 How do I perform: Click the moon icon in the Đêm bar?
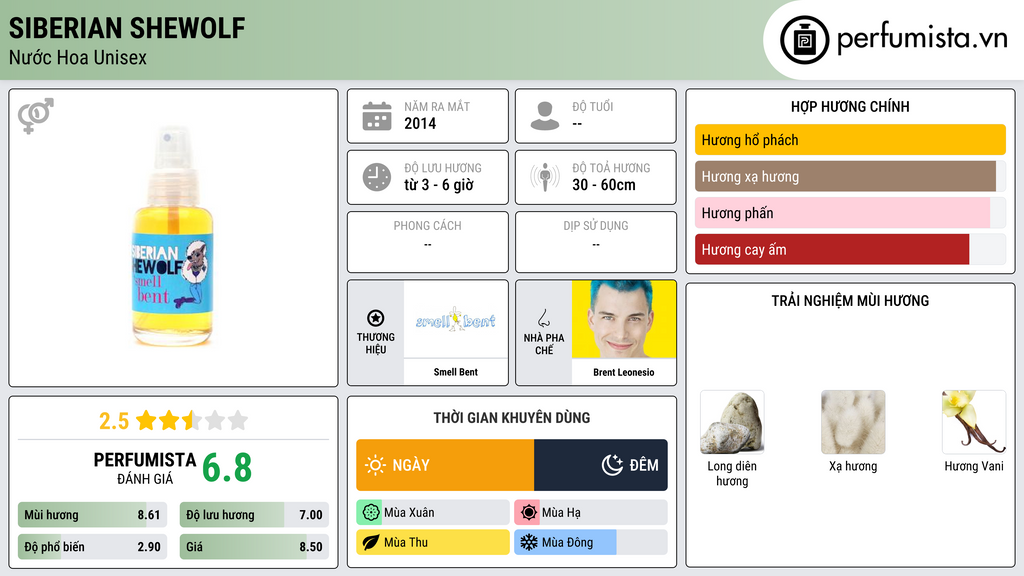pos(612,465)
